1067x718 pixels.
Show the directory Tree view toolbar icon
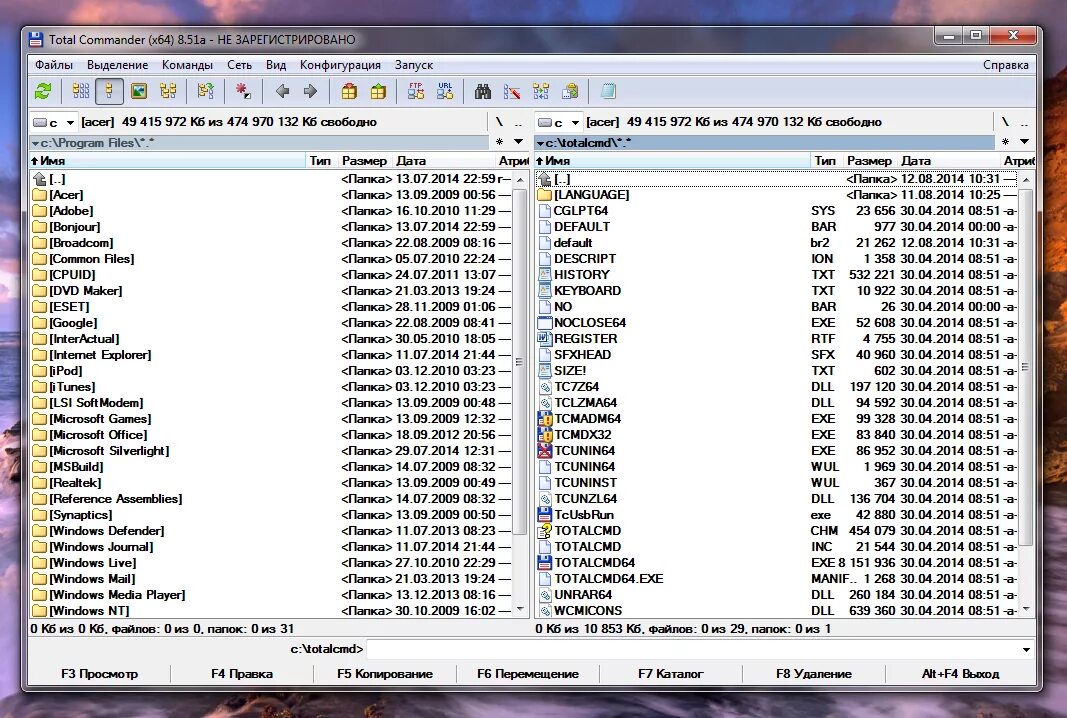tap(168, 91)
